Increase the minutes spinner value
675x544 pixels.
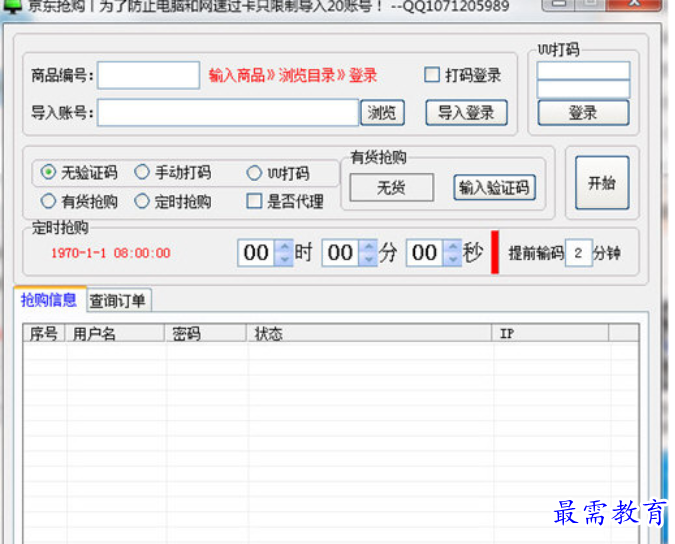point(369,247)
